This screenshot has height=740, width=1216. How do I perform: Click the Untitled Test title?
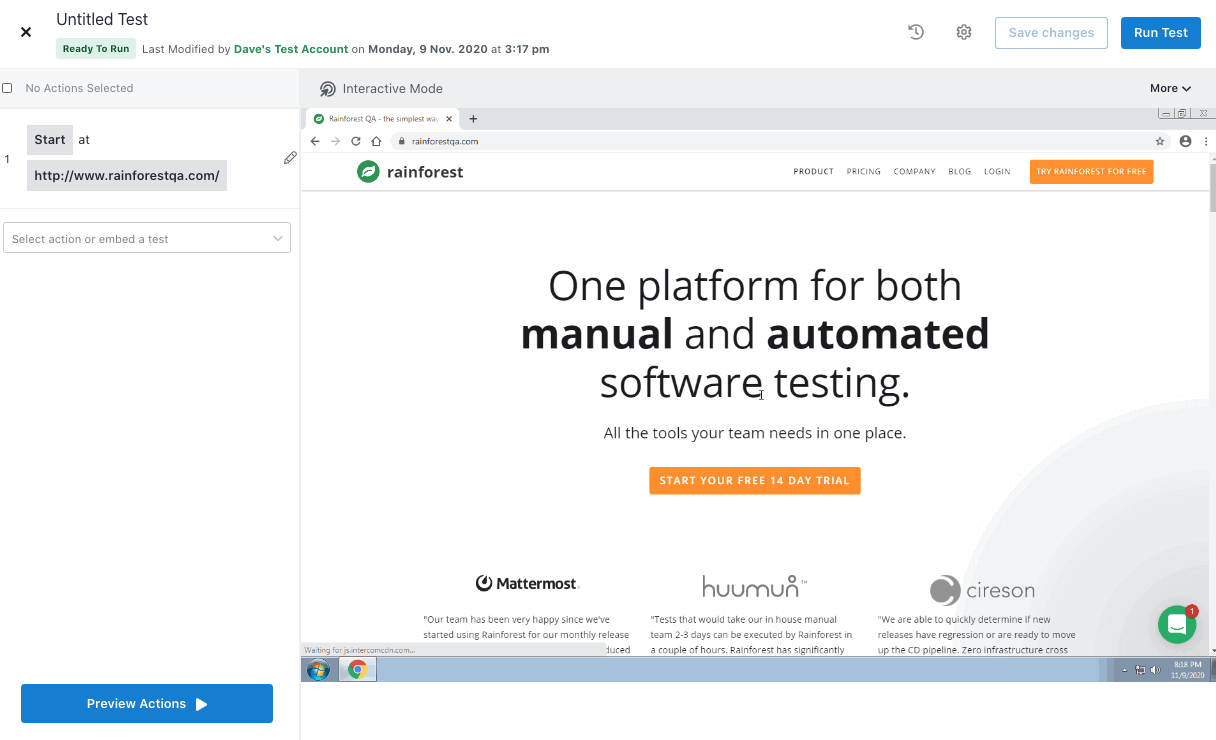(102, 19)
